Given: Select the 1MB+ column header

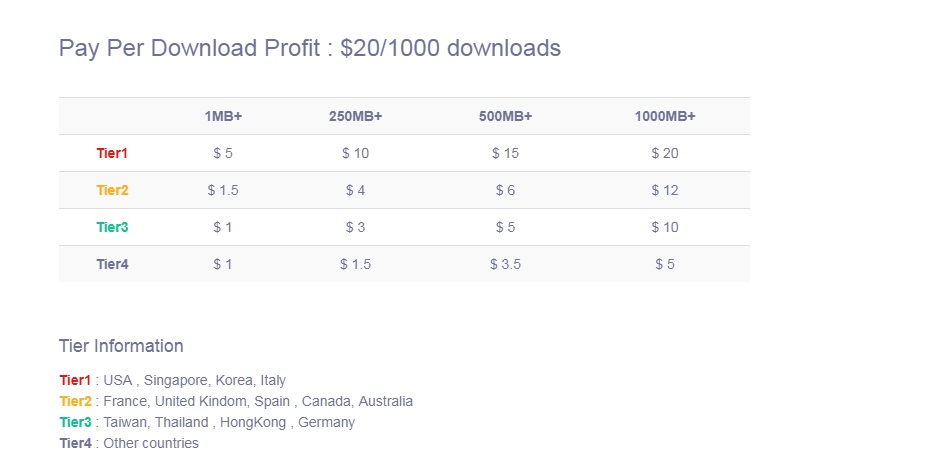Looking at the screenshot, I should pos(223,116).
